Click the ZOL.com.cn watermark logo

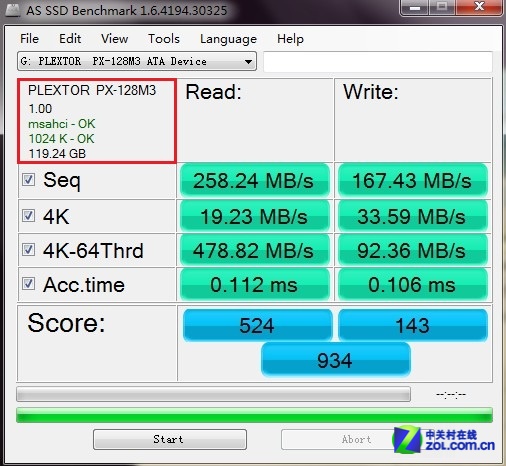pos(443,439)
